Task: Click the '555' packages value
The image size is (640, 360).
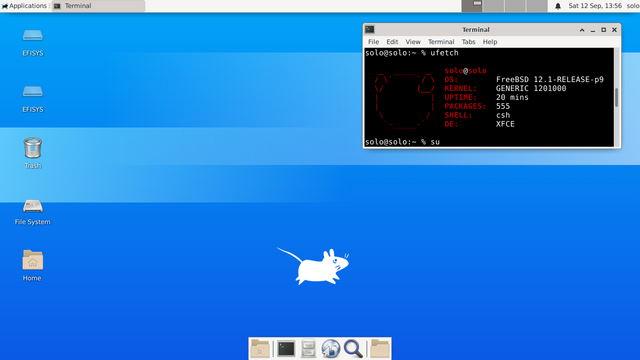Action: pos(503,106)
